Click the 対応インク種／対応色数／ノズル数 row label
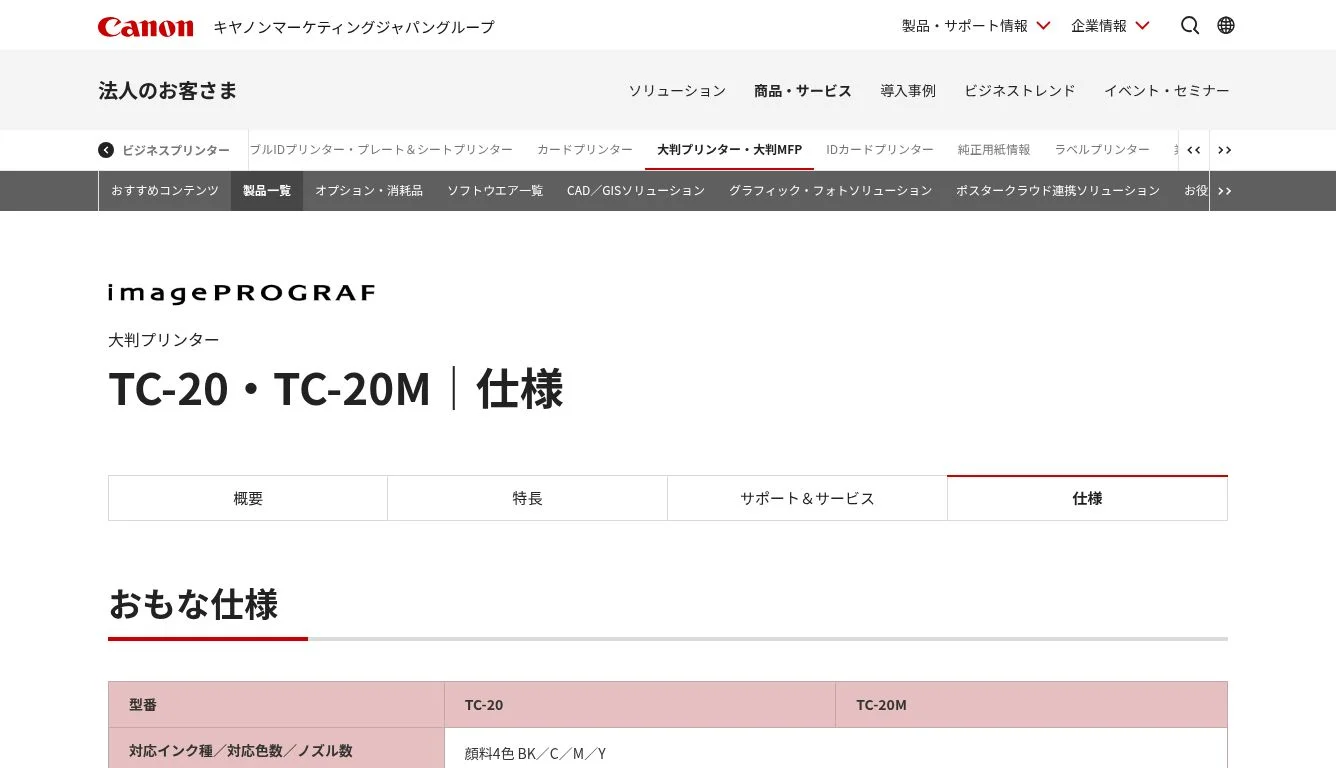 point(241,751)
